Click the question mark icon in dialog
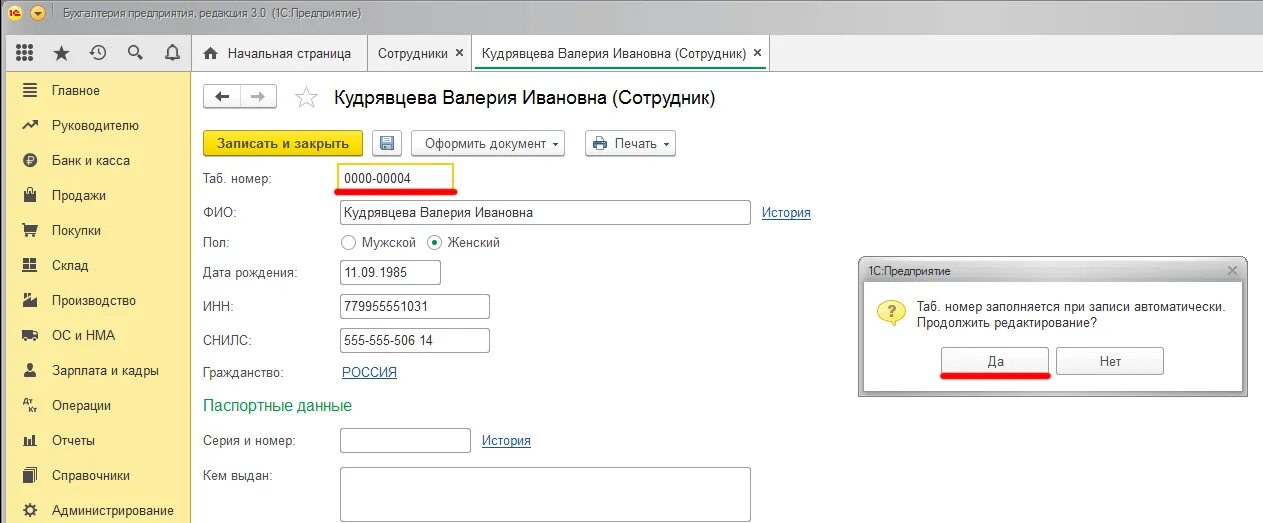The width and height of the screenshot is (1263, 523). 891,312
